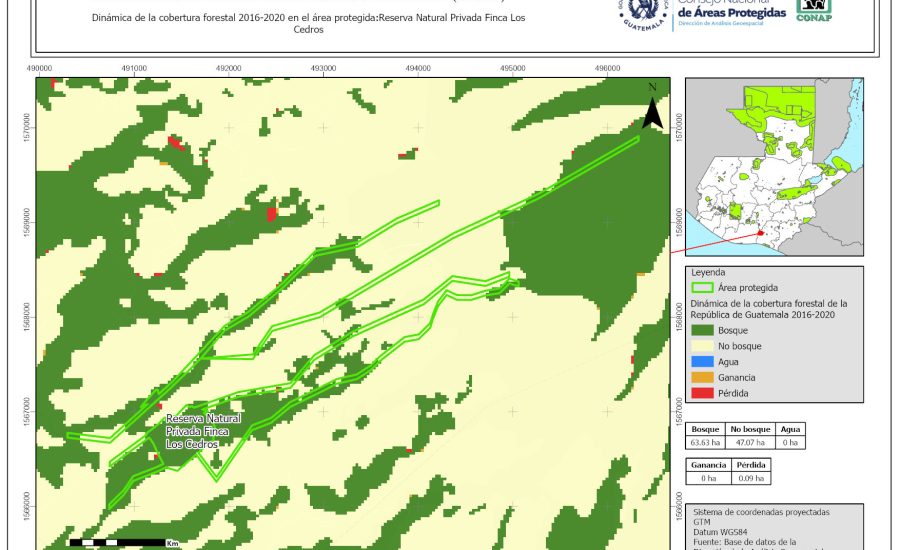900x550 pixels.
Task: Click the Pérdida 0.09 ha table value
Action: 751,478
